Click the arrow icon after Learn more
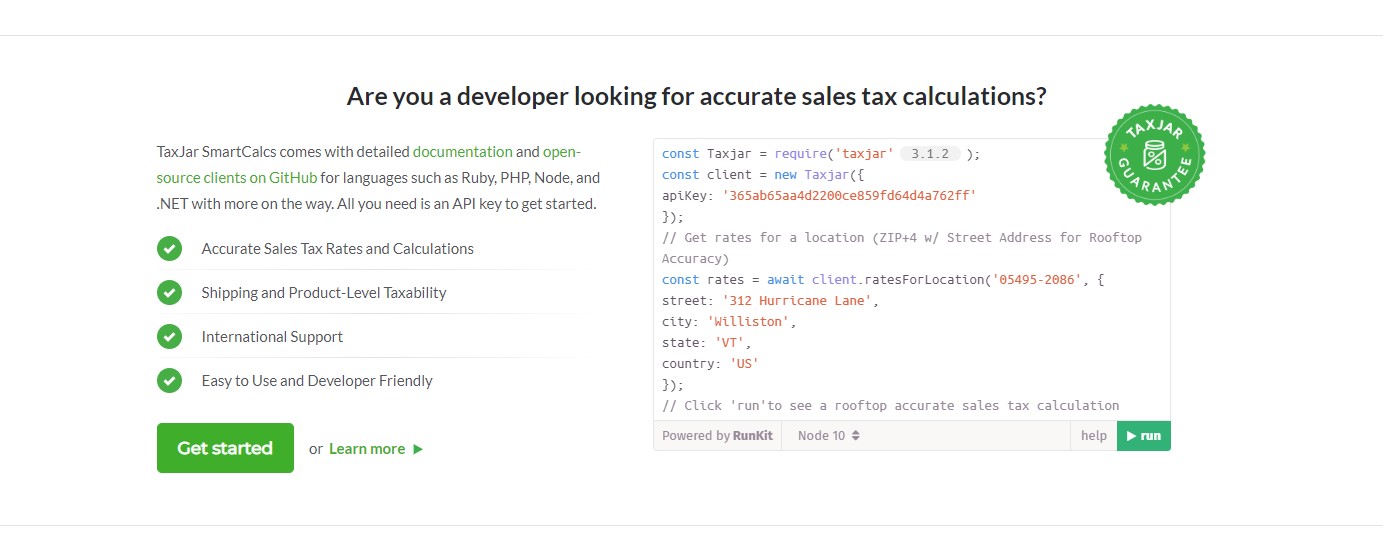Screen dimensions: 1383x543 coord(418,449)
